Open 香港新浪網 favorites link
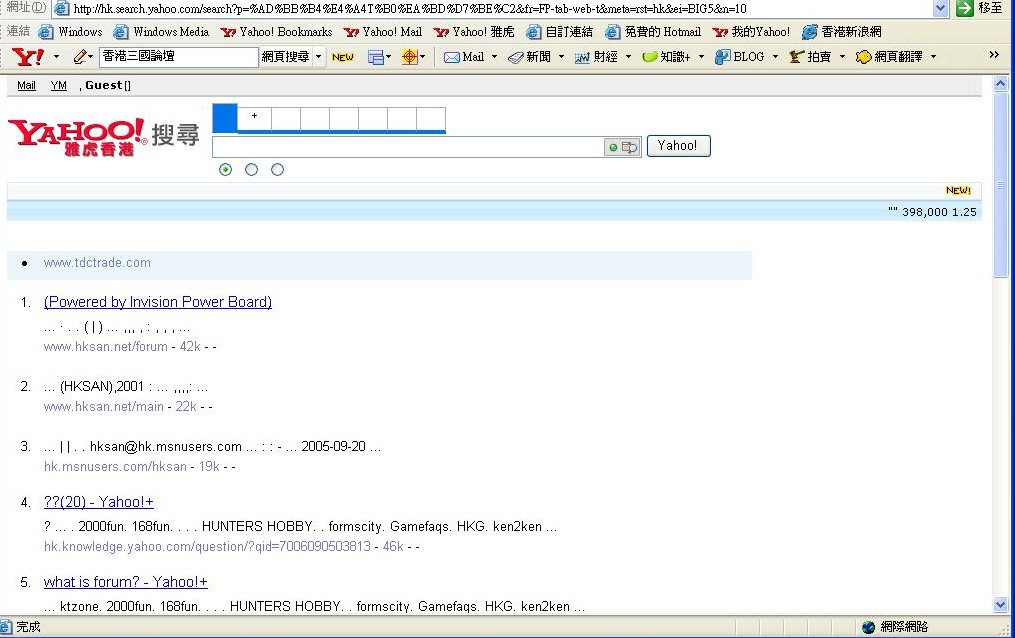Viewport: 1015px width, 638px height. [x=842, y=32]
